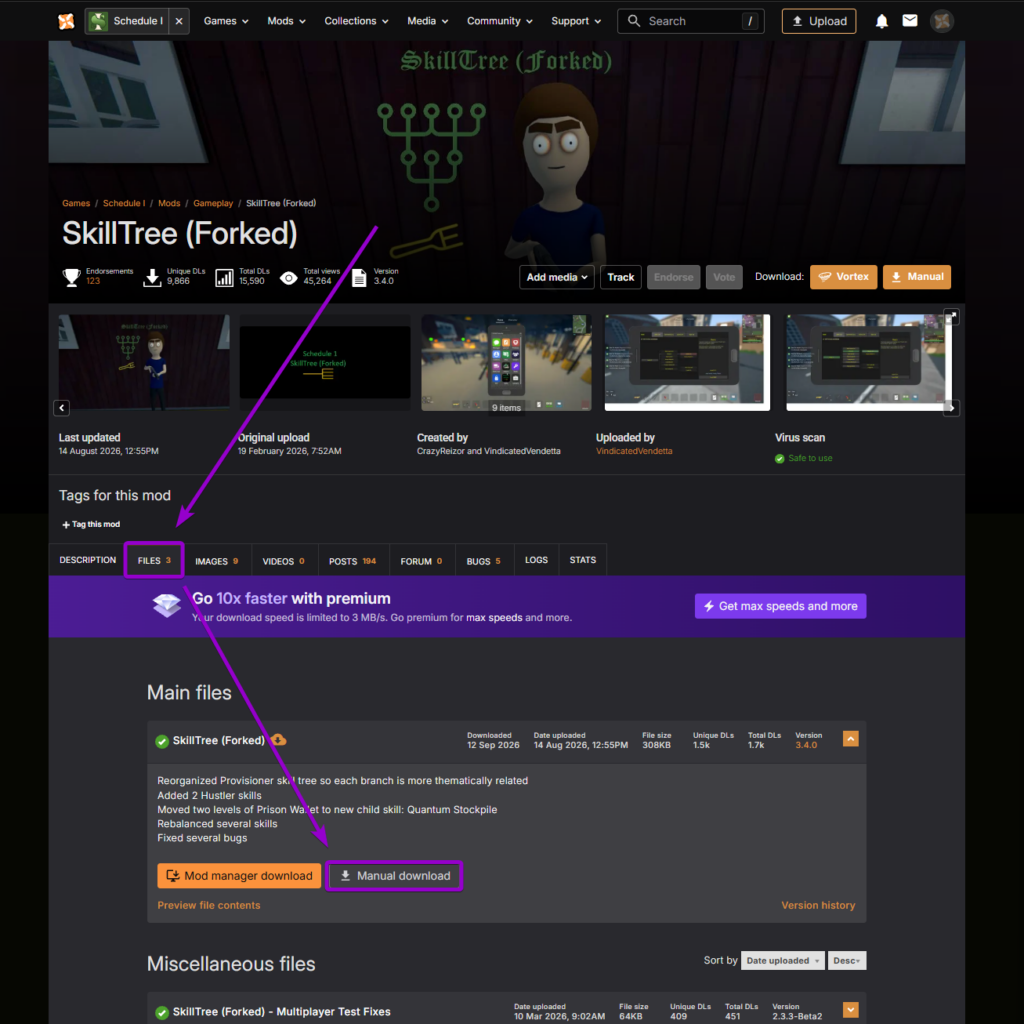
Task: Click the Endorse button
Action: click(x=673, y=277)
